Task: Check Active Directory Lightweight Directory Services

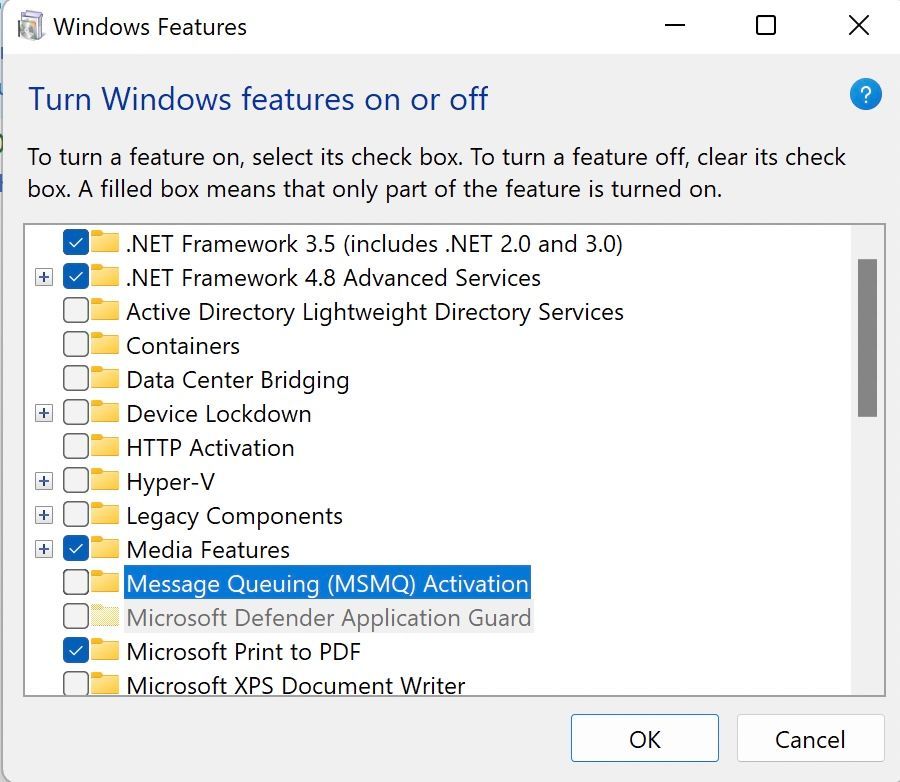Action: click(75, 311)
